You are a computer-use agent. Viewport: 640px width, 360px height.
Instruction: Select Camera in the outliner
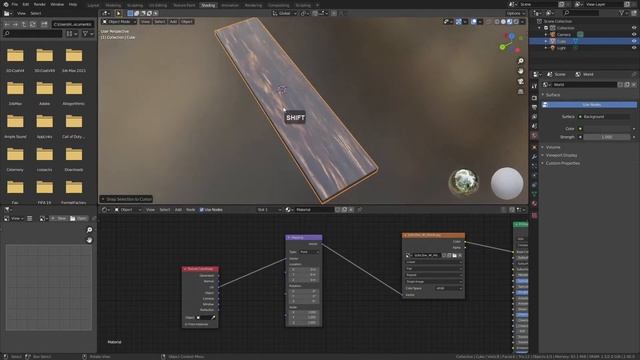pyautogui.click(x=564, y=35)
